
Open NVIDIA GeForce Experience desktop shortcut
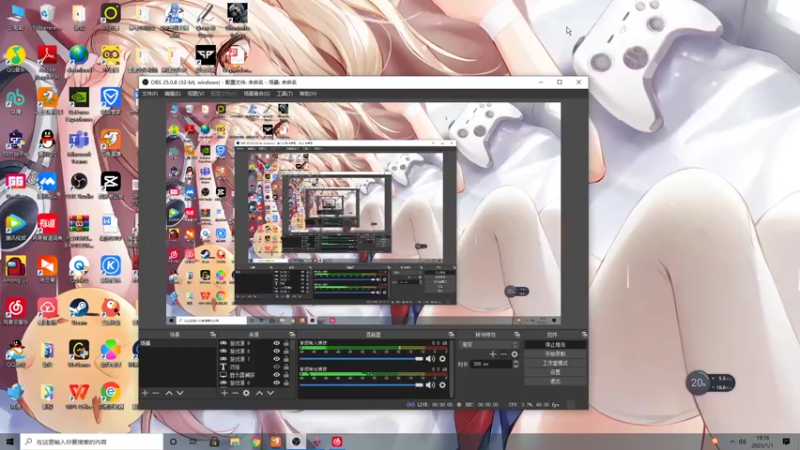(79, 105)
